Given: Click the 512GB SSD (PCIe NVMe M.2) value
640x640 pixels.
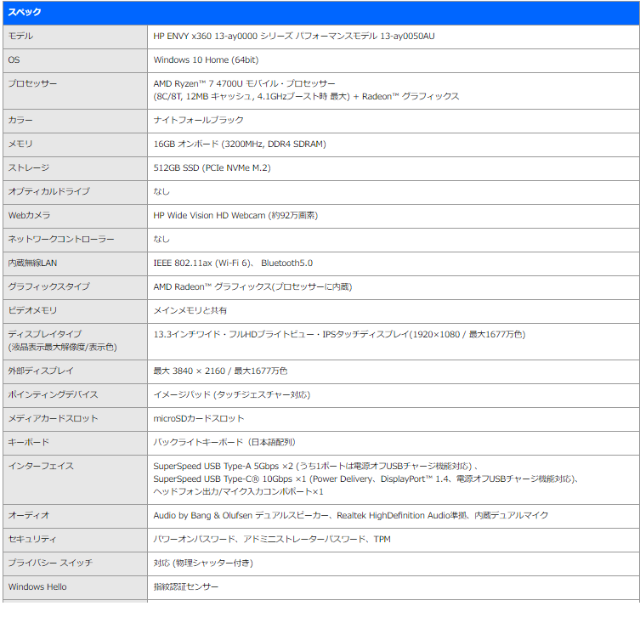Looking at the screenshot, I should click(212, 168).
